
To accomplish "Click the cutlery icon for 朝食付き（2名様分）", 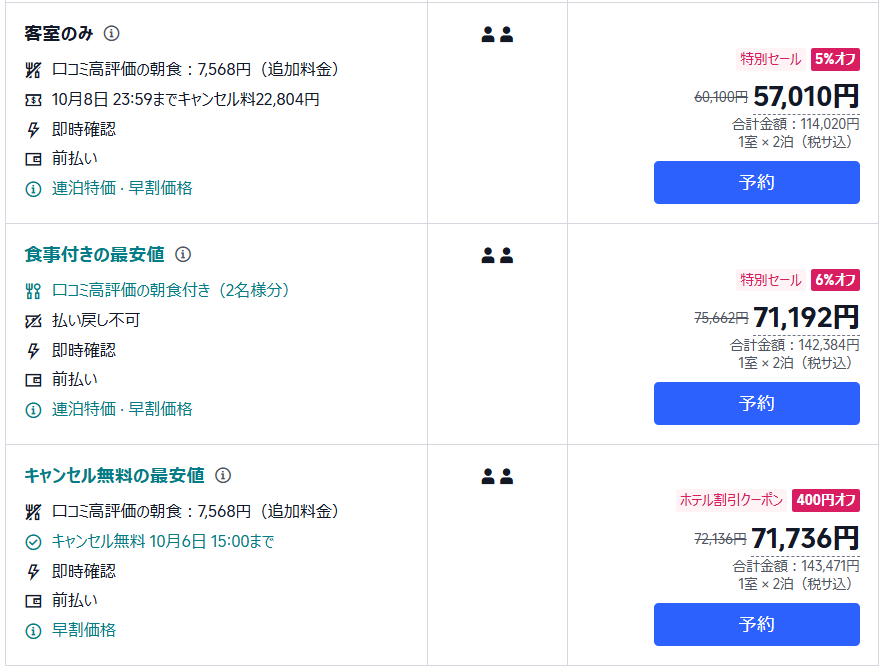I will pyautogui.click(x=33, y=291).
